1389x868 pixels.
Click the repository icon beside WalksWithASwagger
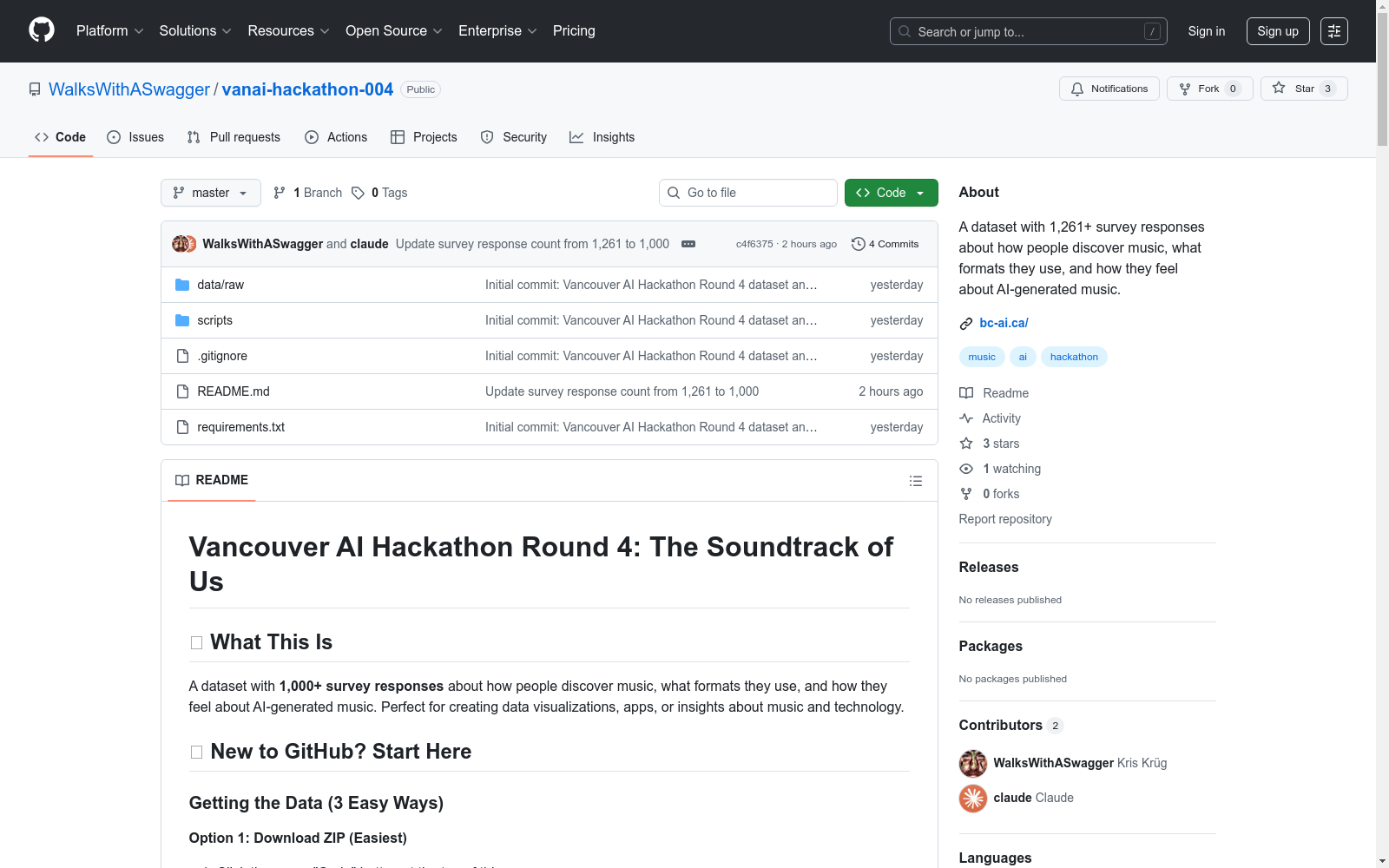pyautogui.click(x=35, y=89)
